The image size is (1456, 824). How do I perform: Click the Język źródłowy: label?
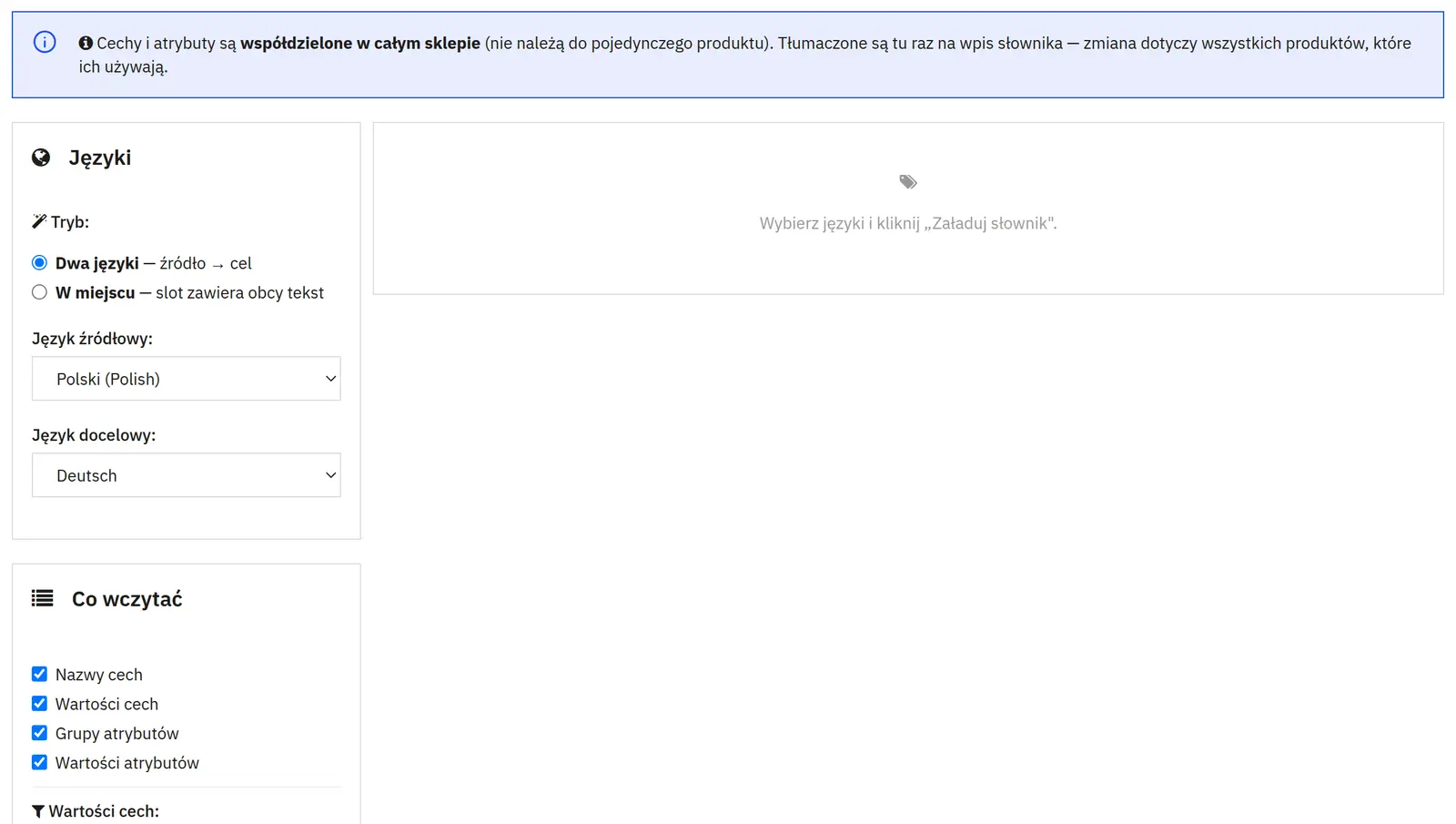pos(92,339)
